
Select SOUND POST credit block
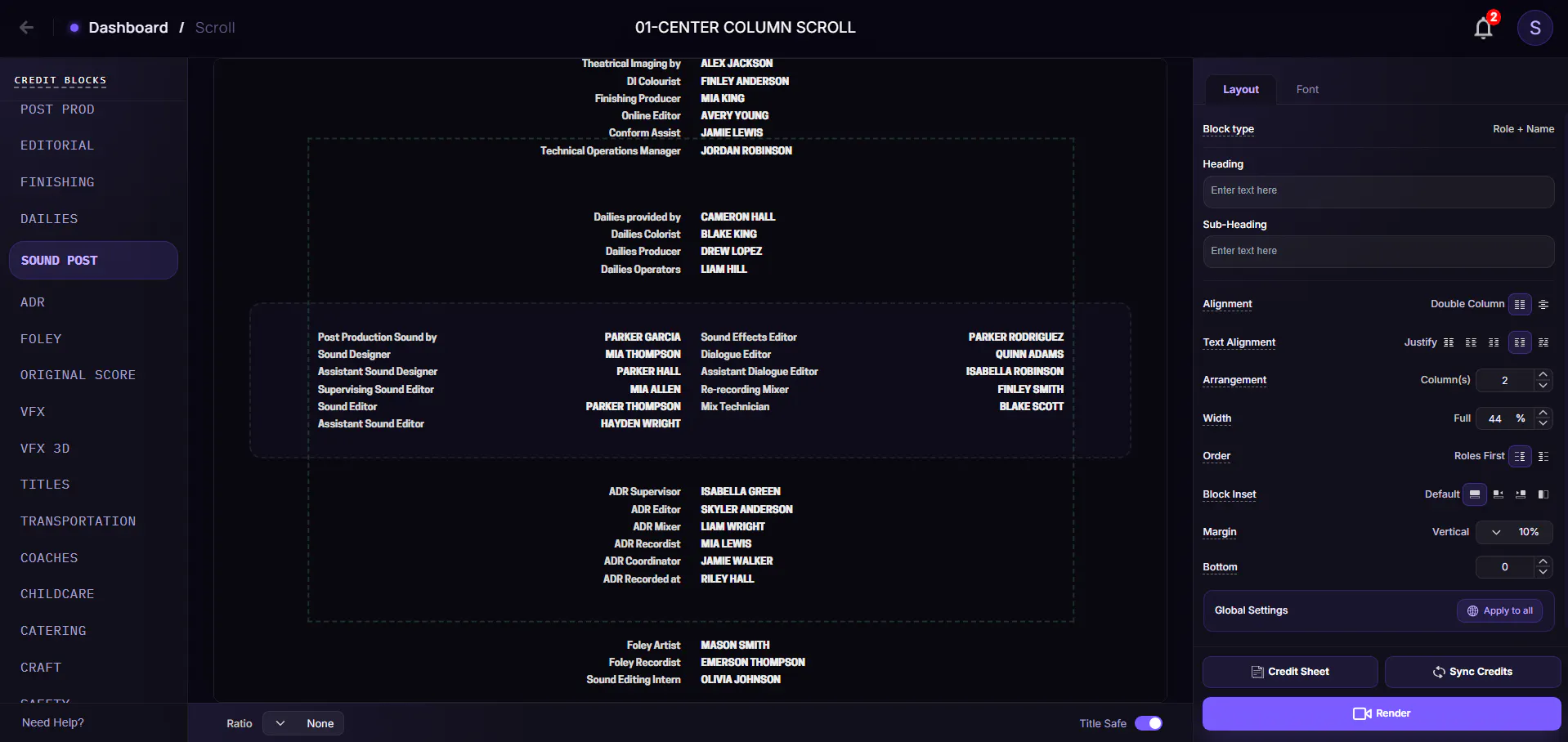click(x=93, y=261)
